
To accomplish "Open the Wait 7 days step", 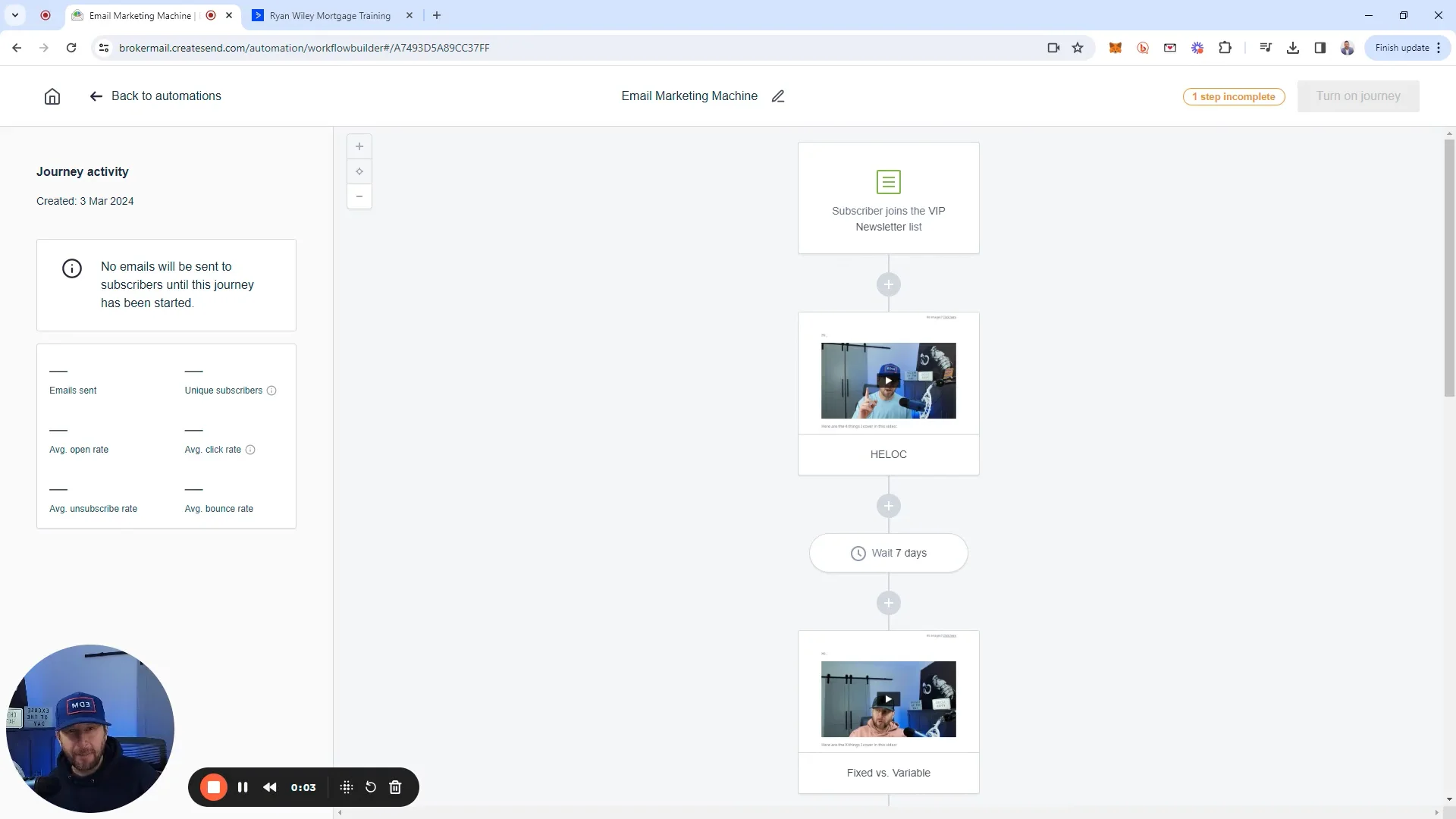I will pyautogui.click(x=889, y=553).
